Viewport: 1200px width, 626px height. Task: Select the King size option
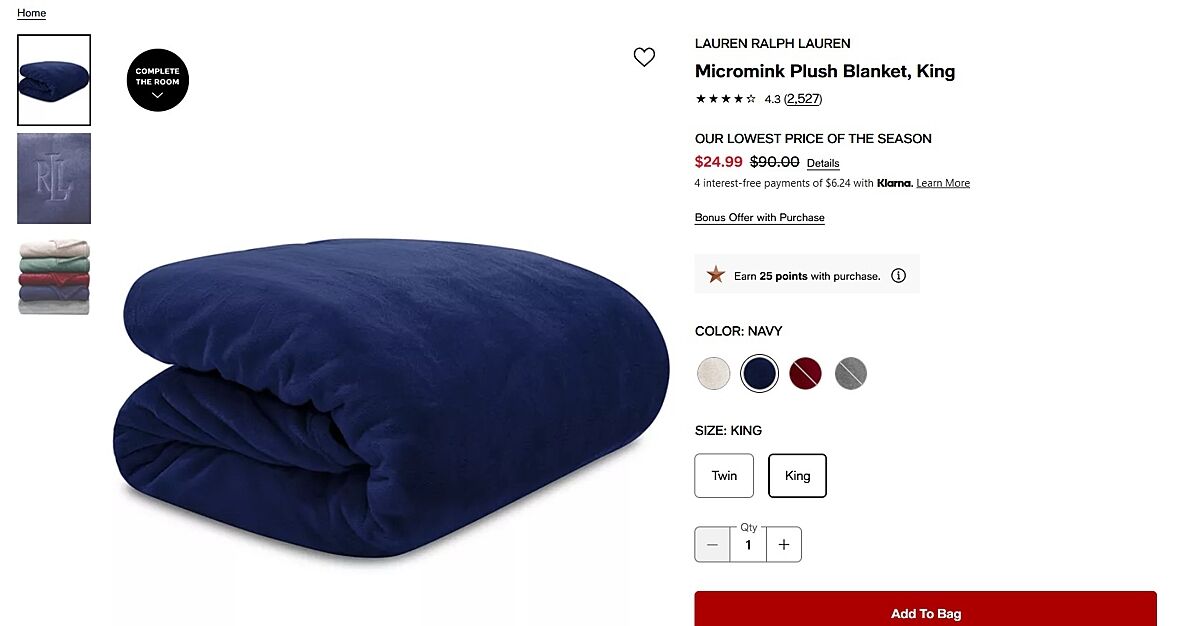click(x=797, y=476)
